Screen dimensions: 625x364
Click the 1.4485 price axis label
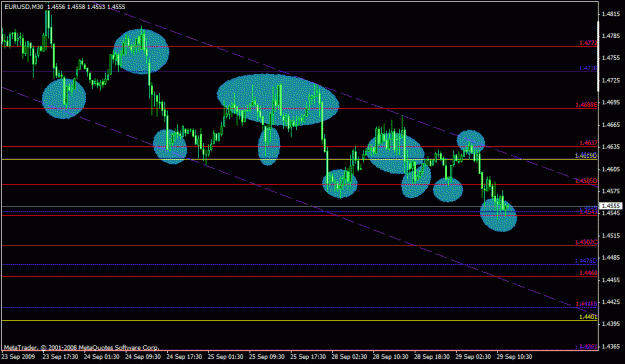point(611,258)
